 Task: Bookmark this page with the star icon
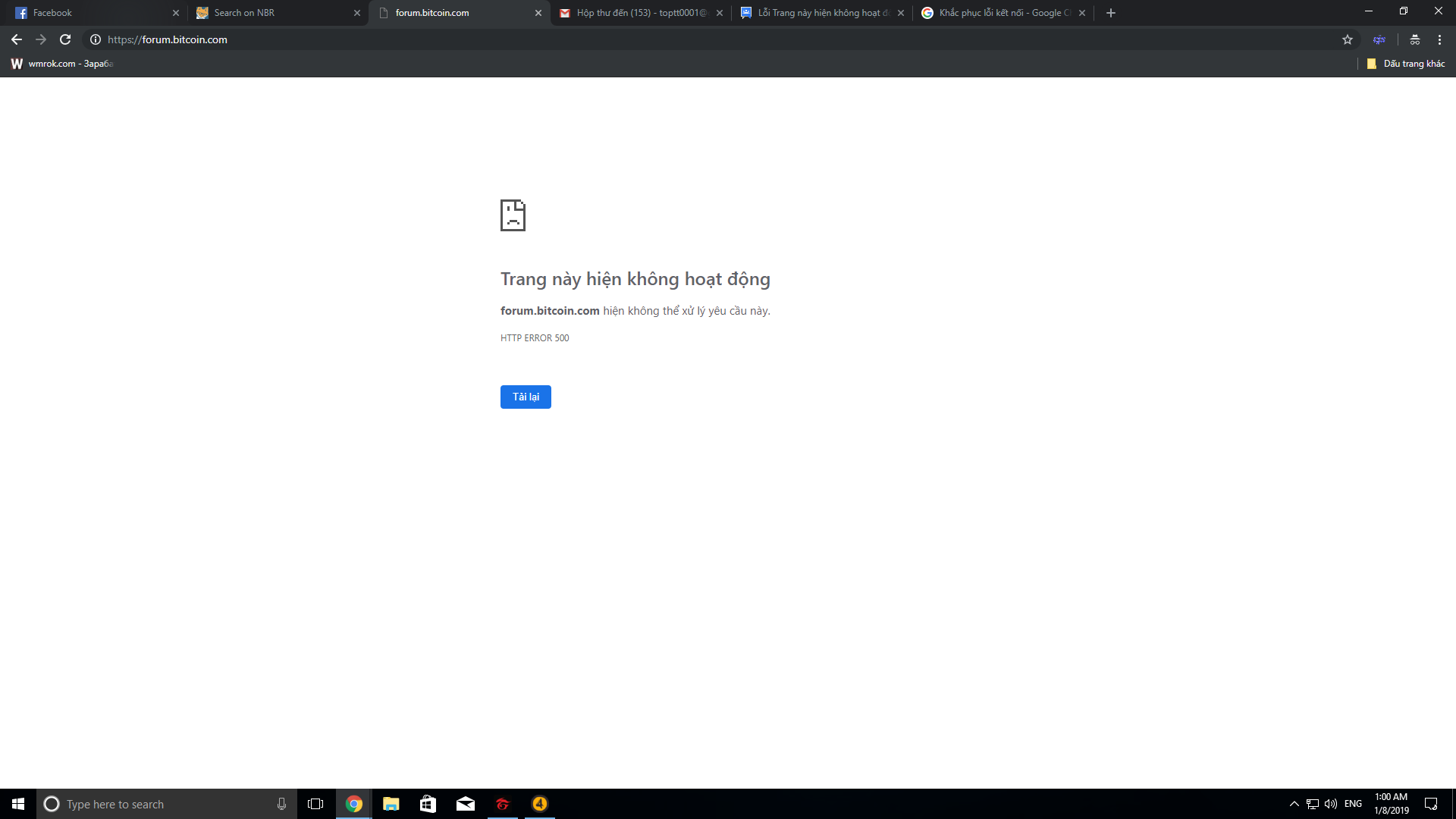point(1348,39)
